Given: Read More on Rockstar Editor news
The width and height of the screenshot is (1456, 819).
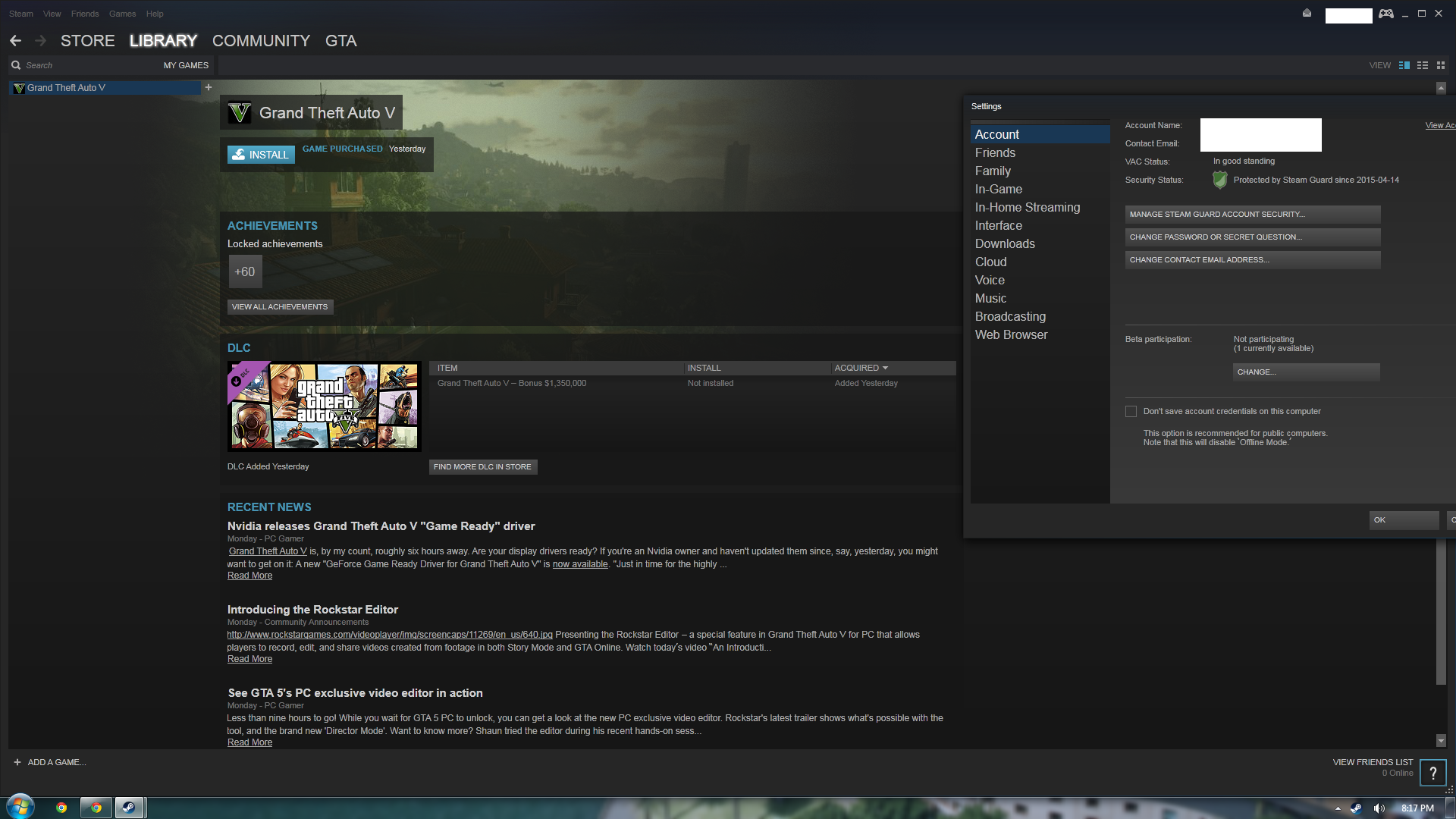Looking at the screenshot, I should 249,660.
